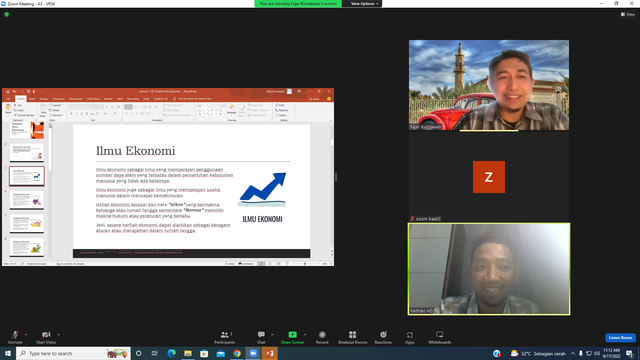Open Microsoft Edge from the taskbar
640x360 pixels.
click(x=171, y=353)
